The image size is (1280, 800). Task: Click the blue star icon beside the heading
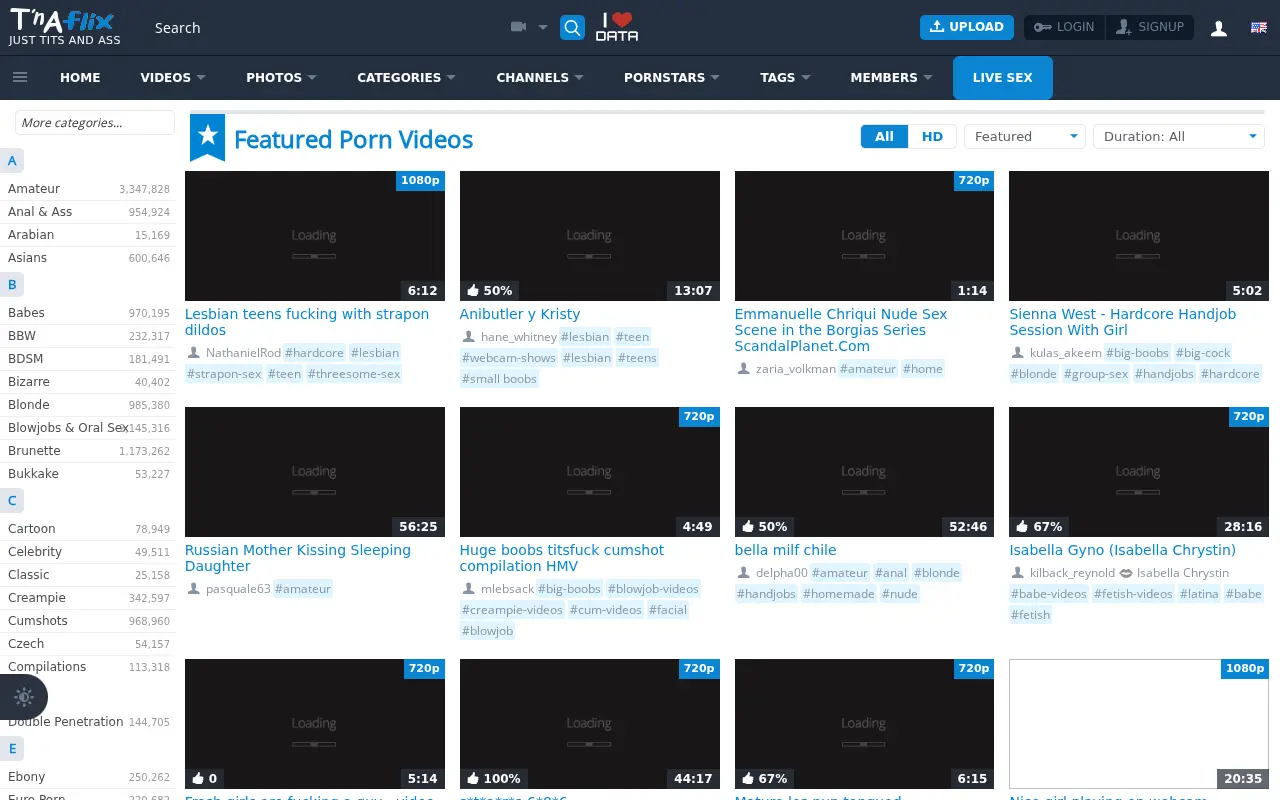[x=208, y=138]
